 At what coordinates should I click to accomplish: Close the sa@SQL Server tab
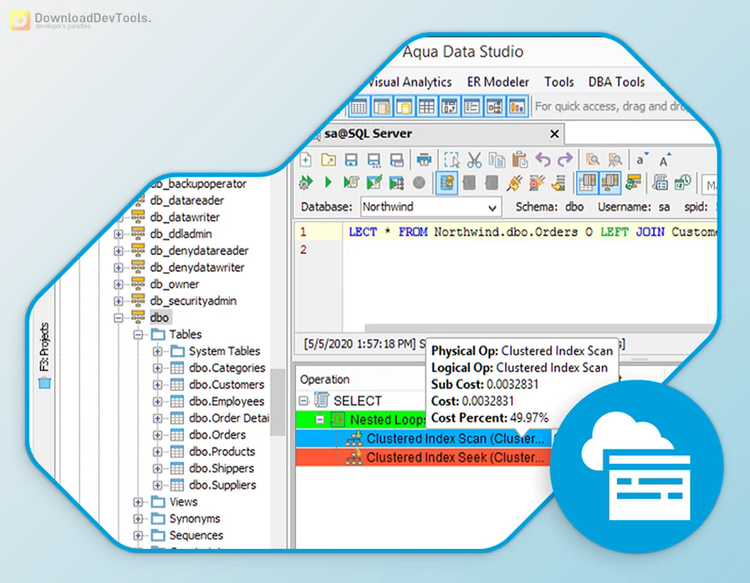coord(554,134)
